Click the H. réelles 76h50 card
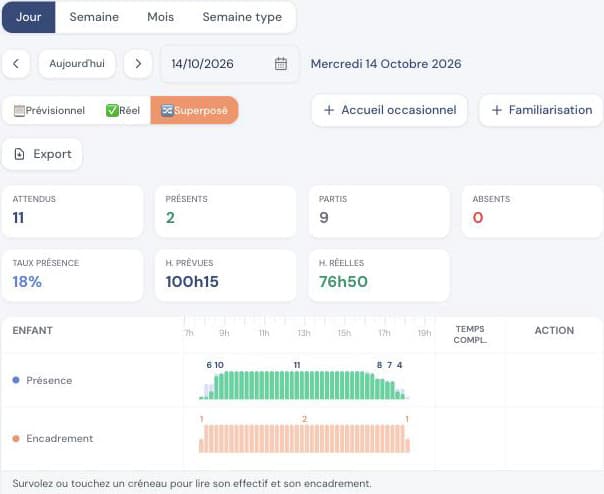Viewport: 604px width, 494px height. point(379,276)
